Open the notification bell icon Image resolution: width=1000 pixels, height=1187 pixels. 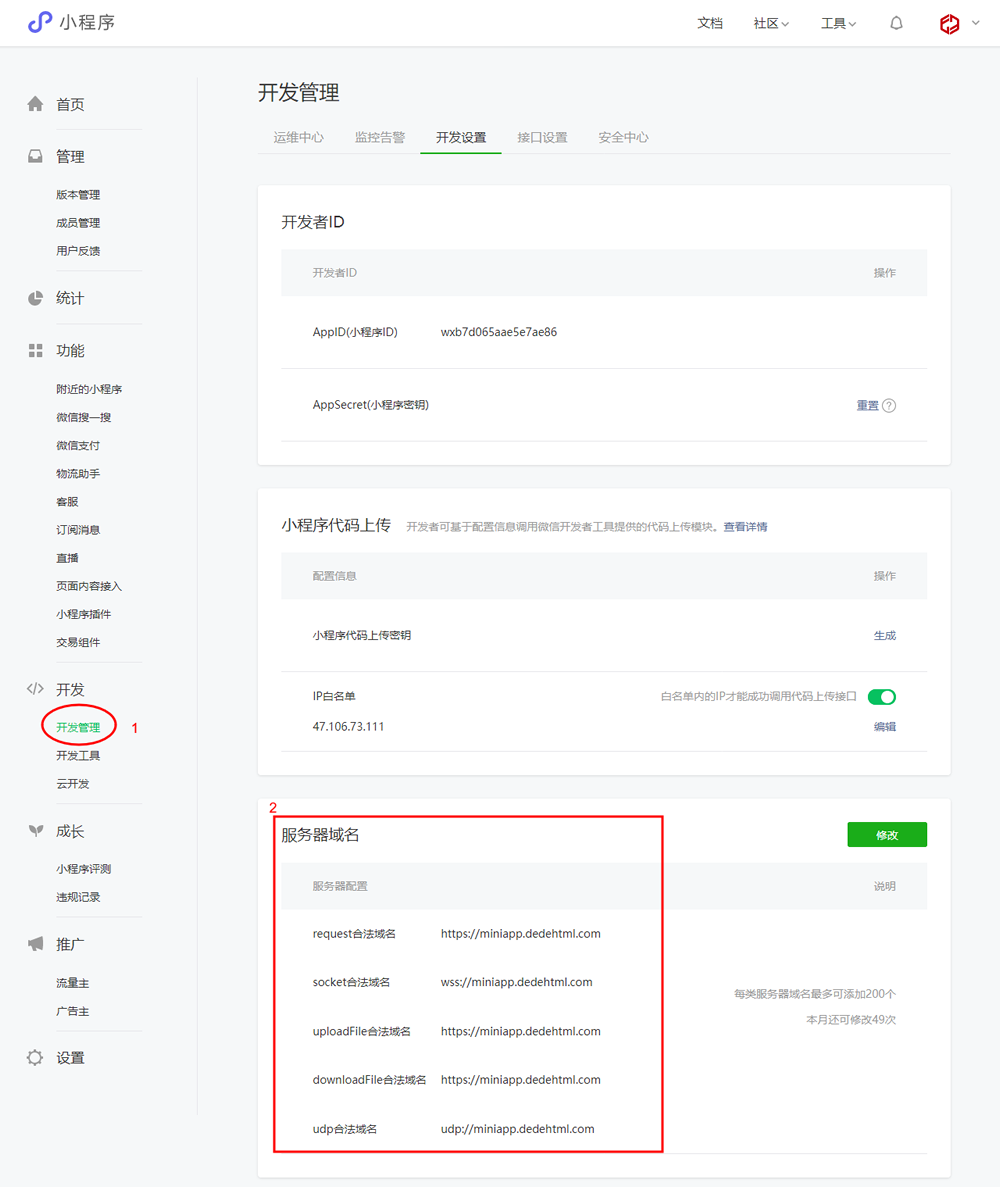click(896, 23)
